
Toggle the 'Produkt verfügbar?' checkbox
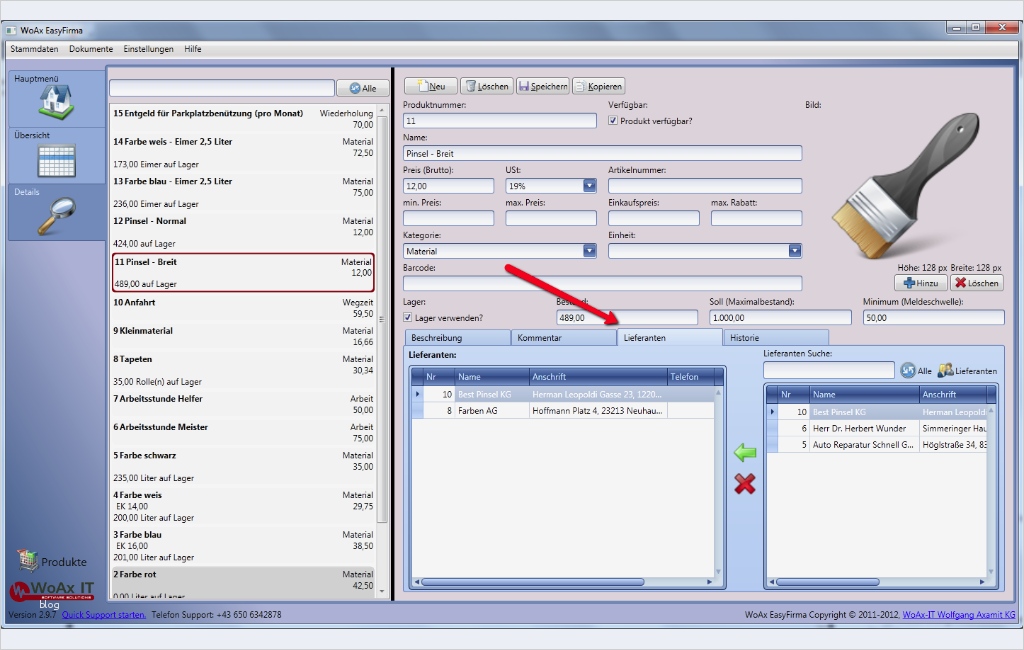pos(614,121)
